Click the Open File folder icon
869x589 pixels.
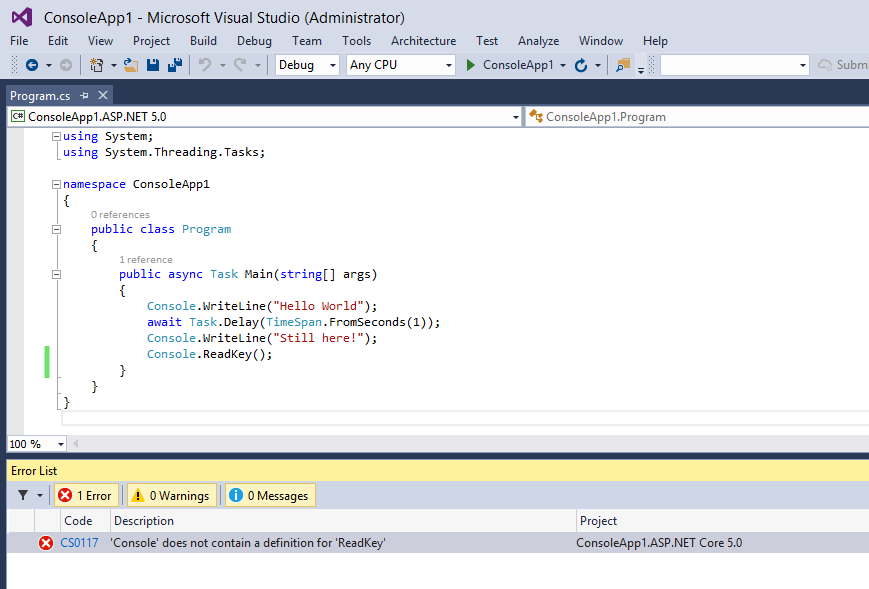[x=131, y=65]
